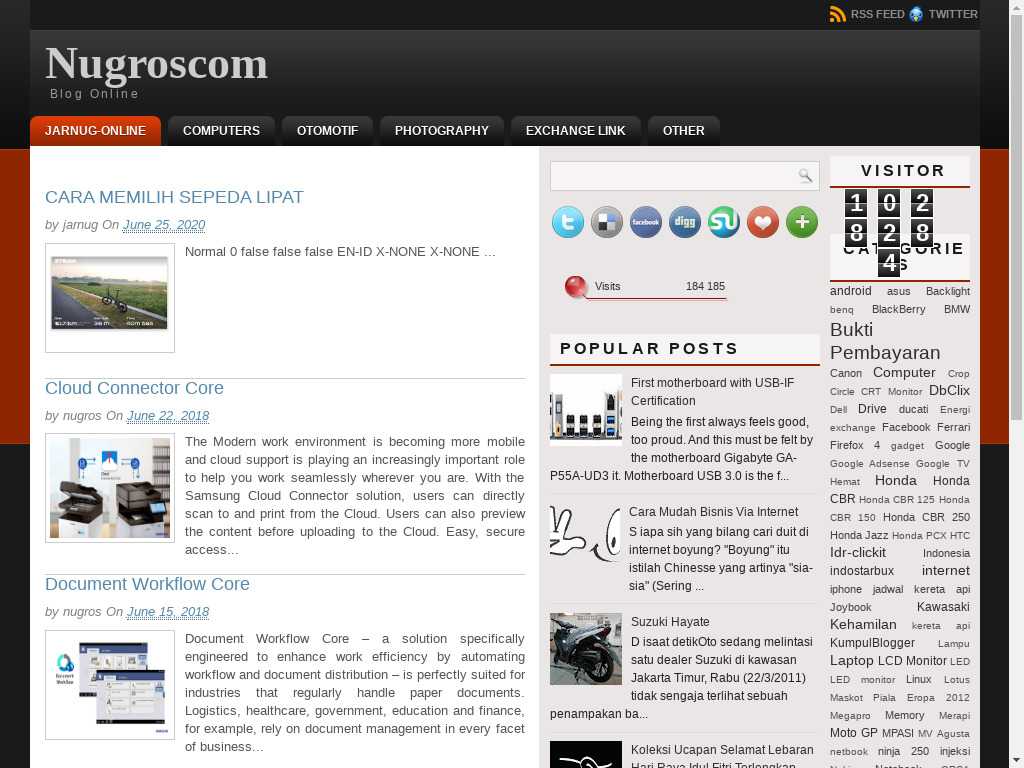Select the 'BMW' category tag
The width and height of the screenshot is (1024, 768).
pos(957,309)
